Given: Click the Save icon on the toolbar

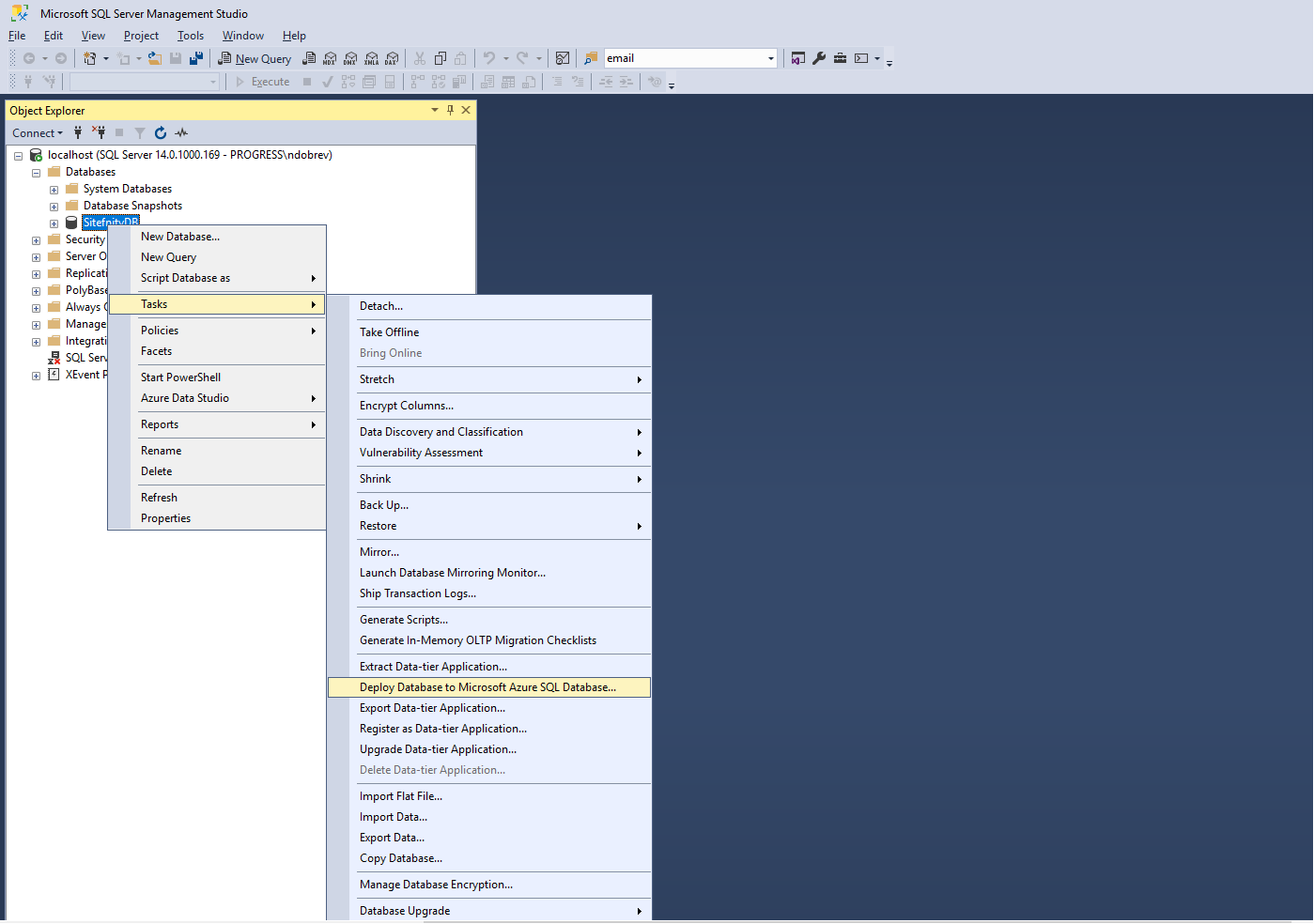Looking at the screenshot, I should click(175, 58).
